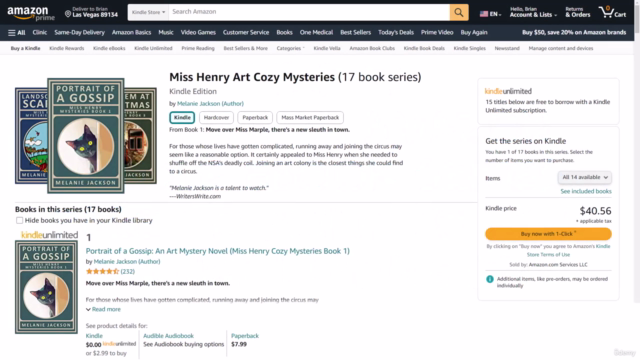This screenshot has height=360, width=640.
Task: Select the Paperback format tab
Action: (x=255, y=118)
